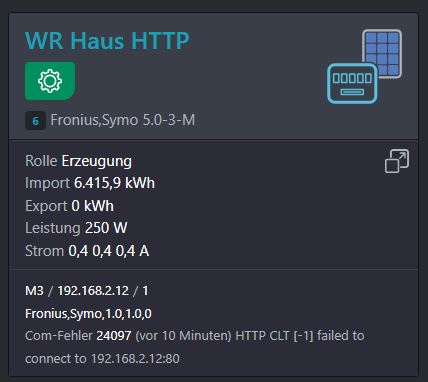
Task: Click the Fronius,Symo,1.0,1.0,0 firmware line
Action: pyautogui.click(x=88, y=314)
